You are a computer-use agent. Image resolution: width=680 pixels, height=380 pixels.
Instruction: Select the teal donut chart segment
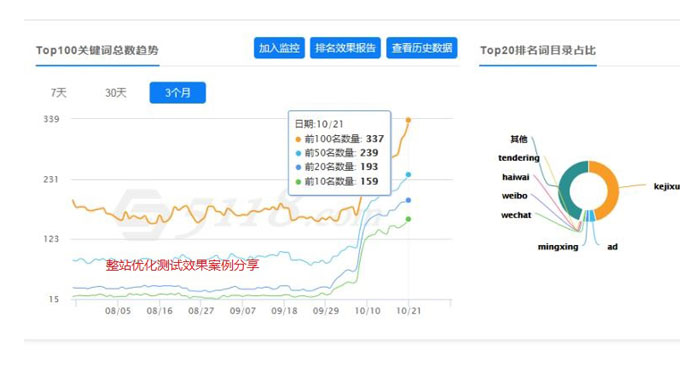(x=566, y=189)
